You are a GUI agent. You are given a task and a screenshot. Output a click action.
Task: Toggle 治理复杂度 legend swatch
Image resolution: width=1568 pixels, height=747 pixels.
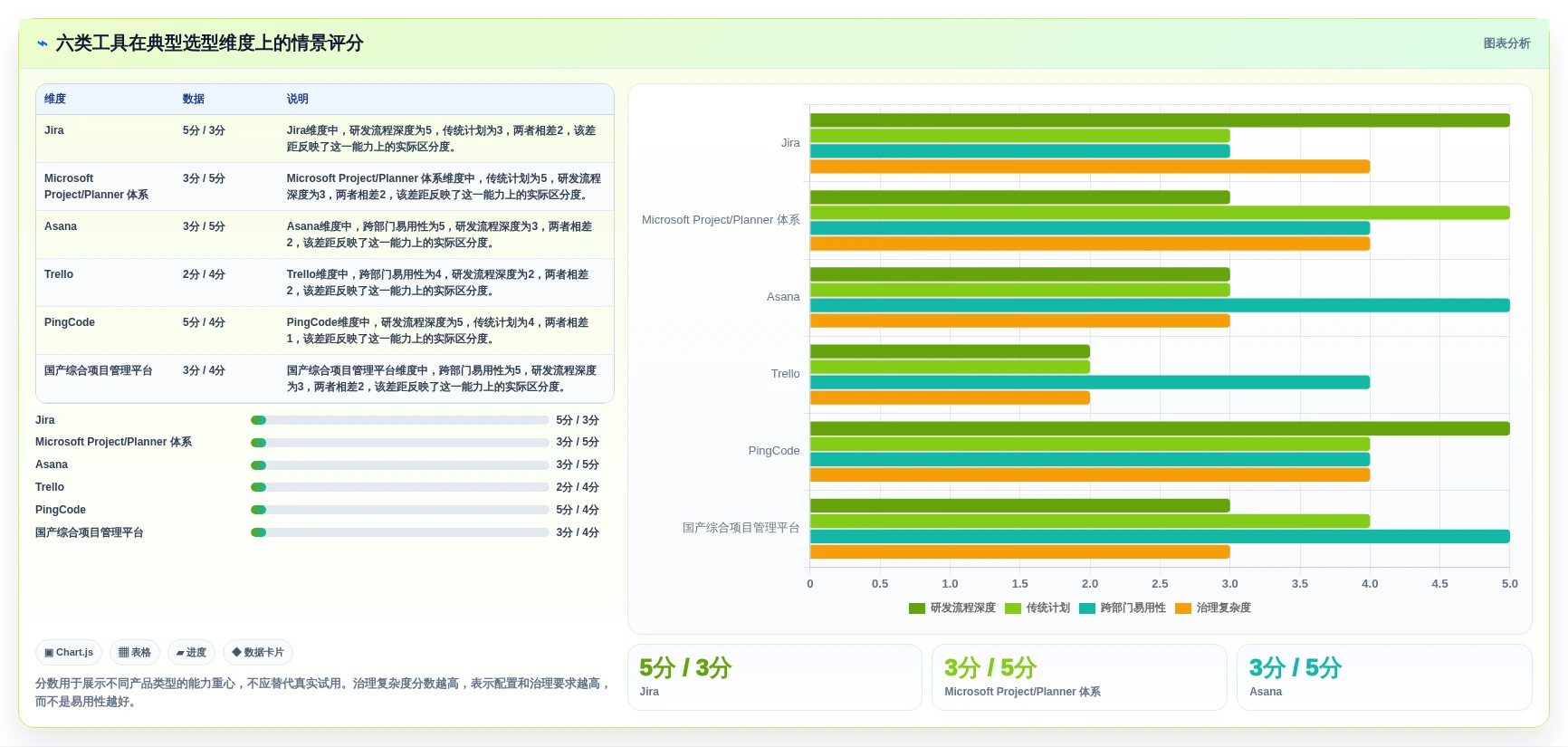1183,608
